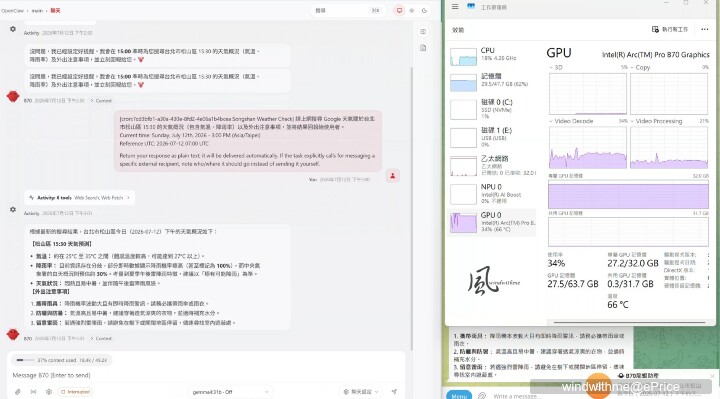Screen dimensions: 720x399
Task: Select Disk 0 (C:) performance entry
Action: 491,109
